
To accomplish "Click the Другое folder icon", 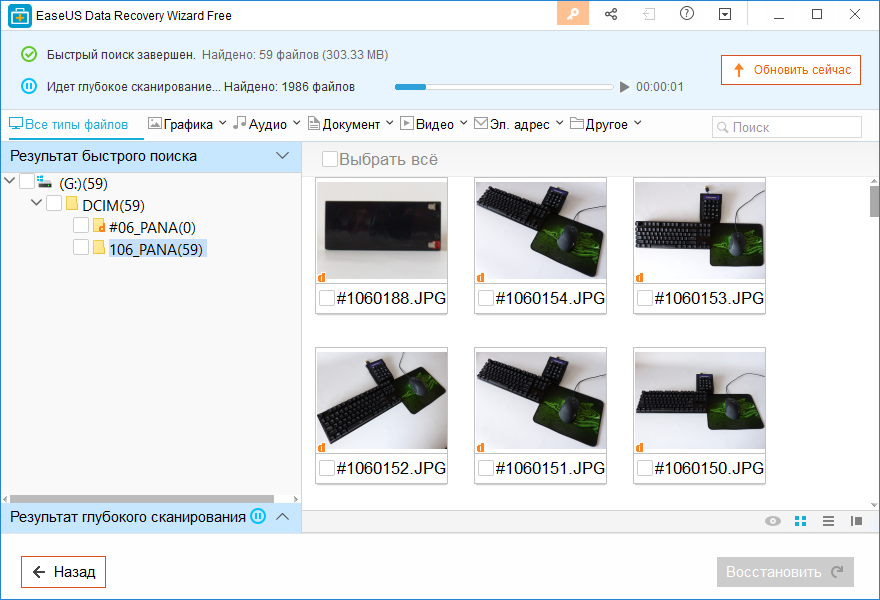I will tap(576, 123).
